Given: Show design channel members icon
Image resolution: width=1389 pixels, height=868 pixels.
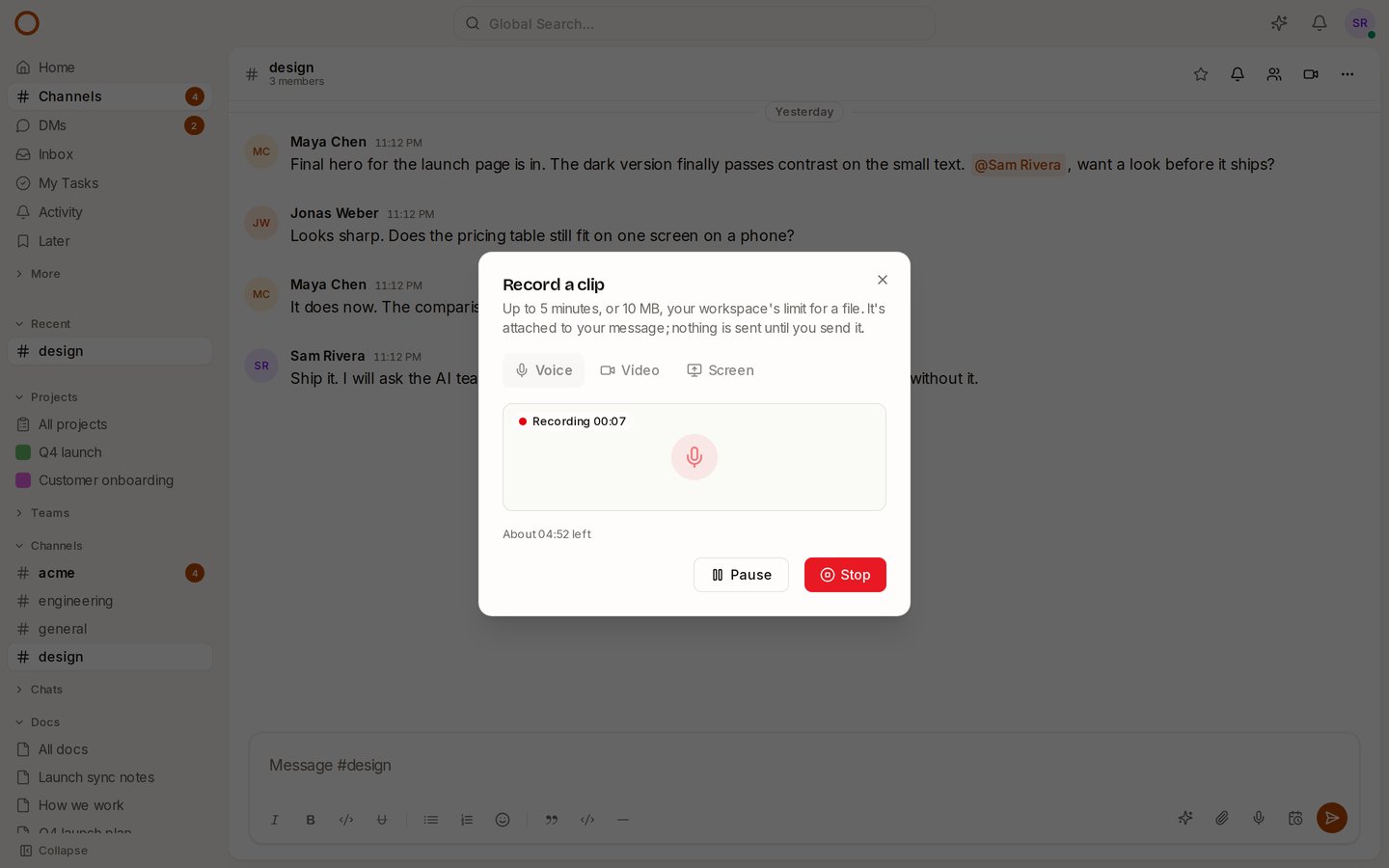Looking at the screenshot, I should tap(1274, 74).
